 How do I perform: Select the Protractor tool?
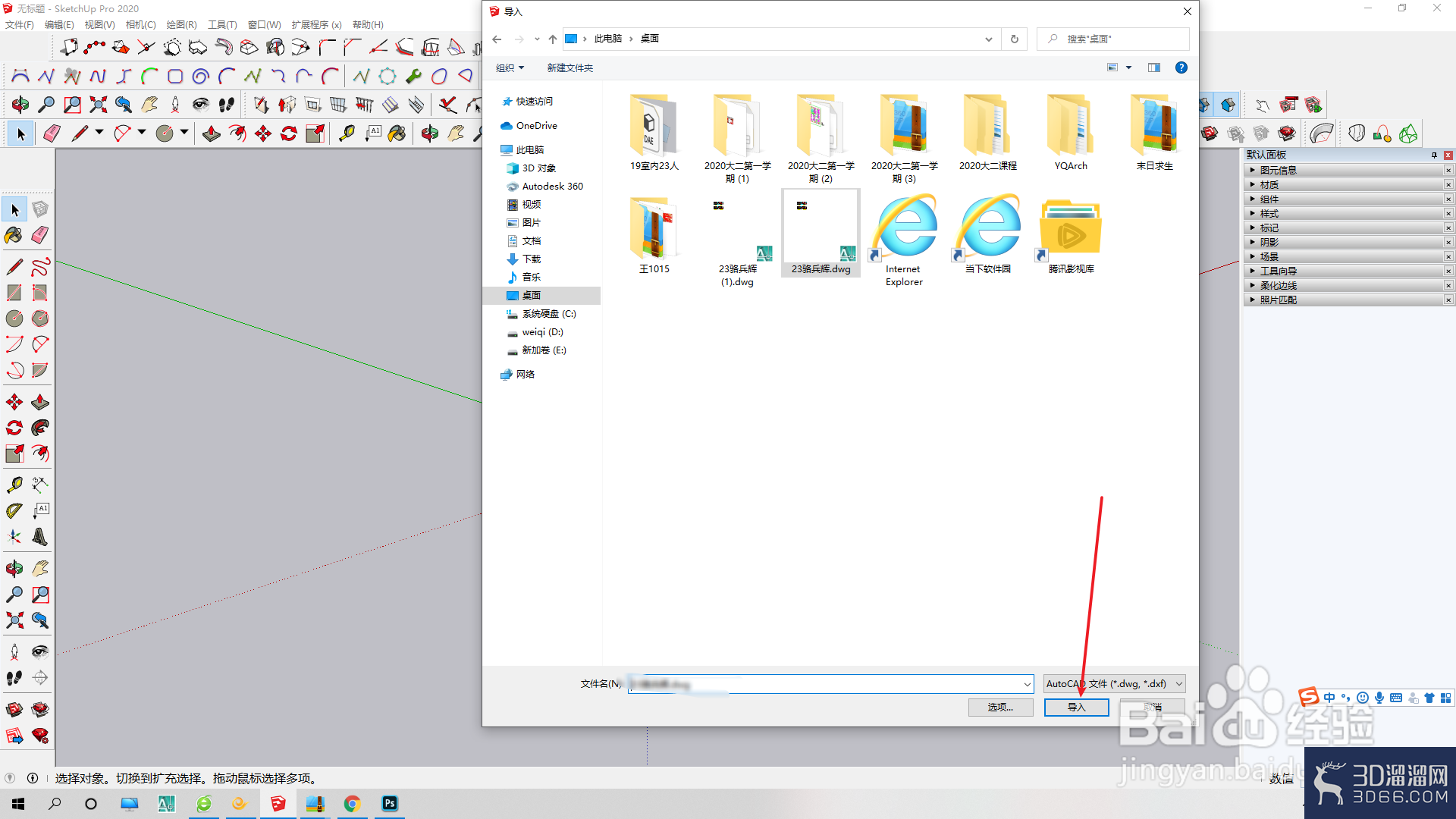(x=14, y=511)
